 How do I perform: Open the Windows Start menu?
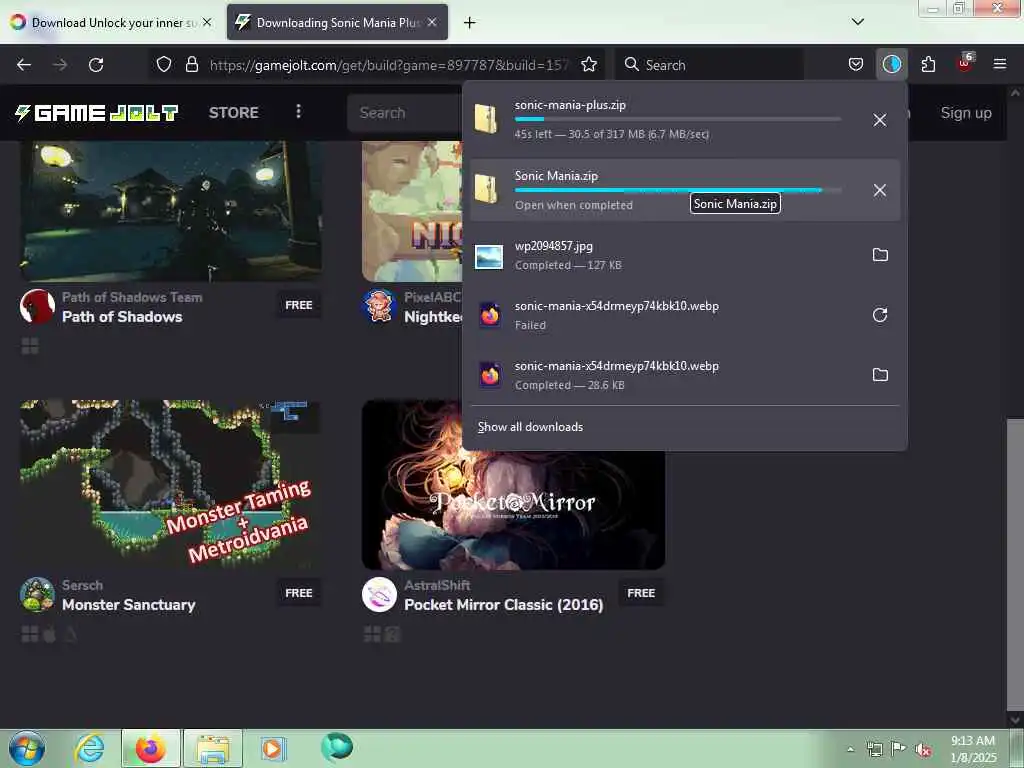point(27,748)
